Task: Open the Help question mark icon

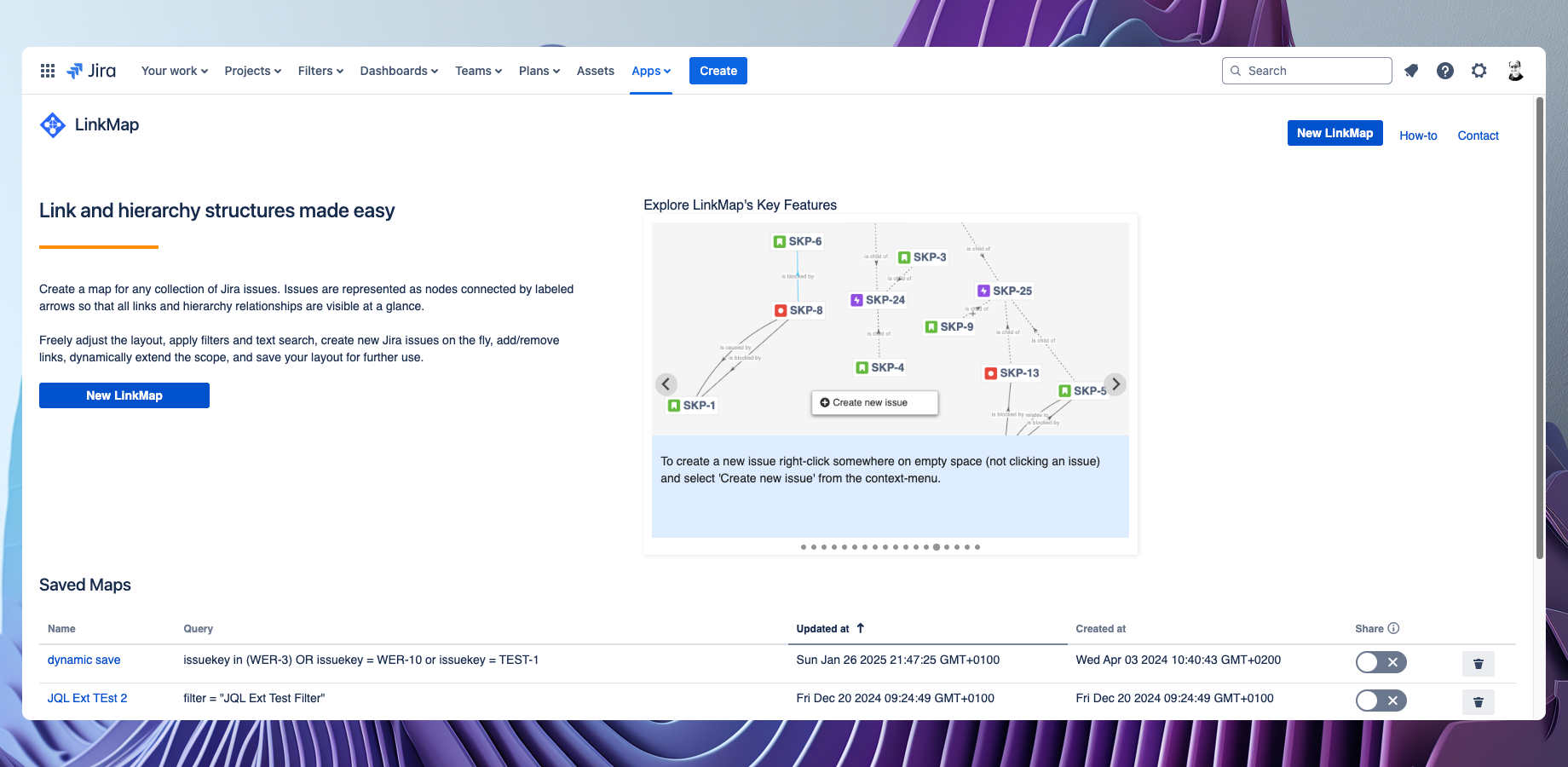Action: point(1445,71)
